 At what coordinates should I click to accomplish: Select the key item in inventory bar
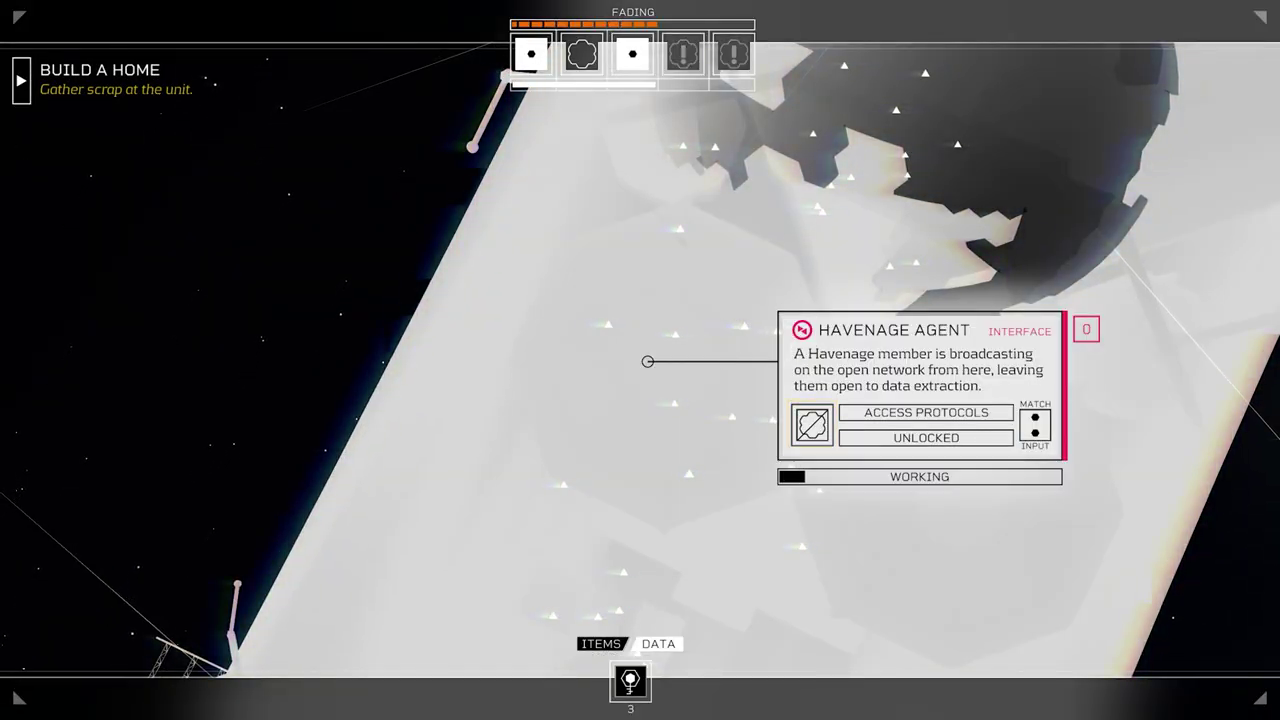tap(630, 683)
